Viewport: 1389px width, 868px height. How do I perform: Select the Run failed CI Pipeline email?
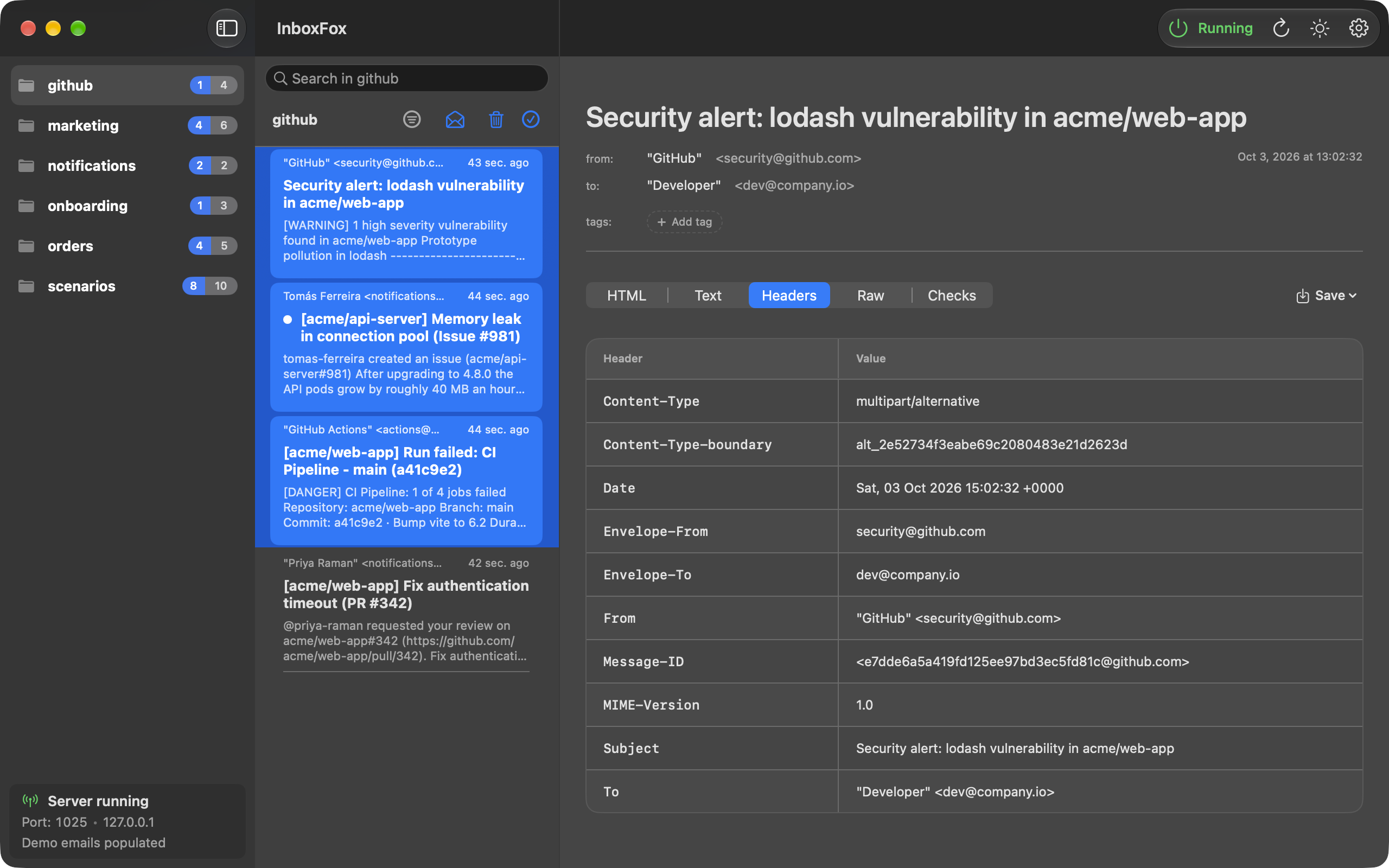(x=406, y=481)
